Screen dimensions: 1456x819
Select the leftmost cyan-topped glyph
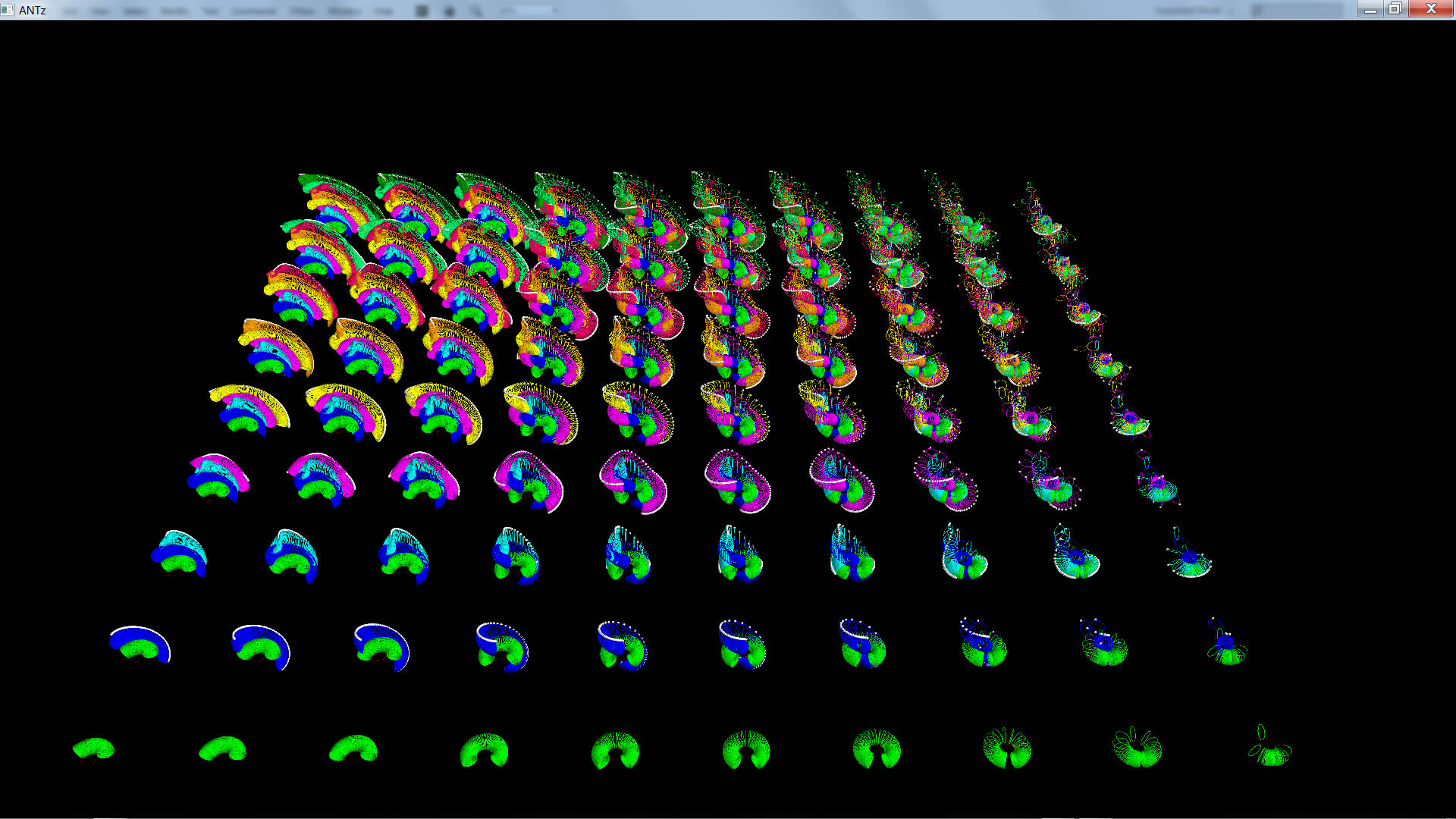[x=180, y=554]
